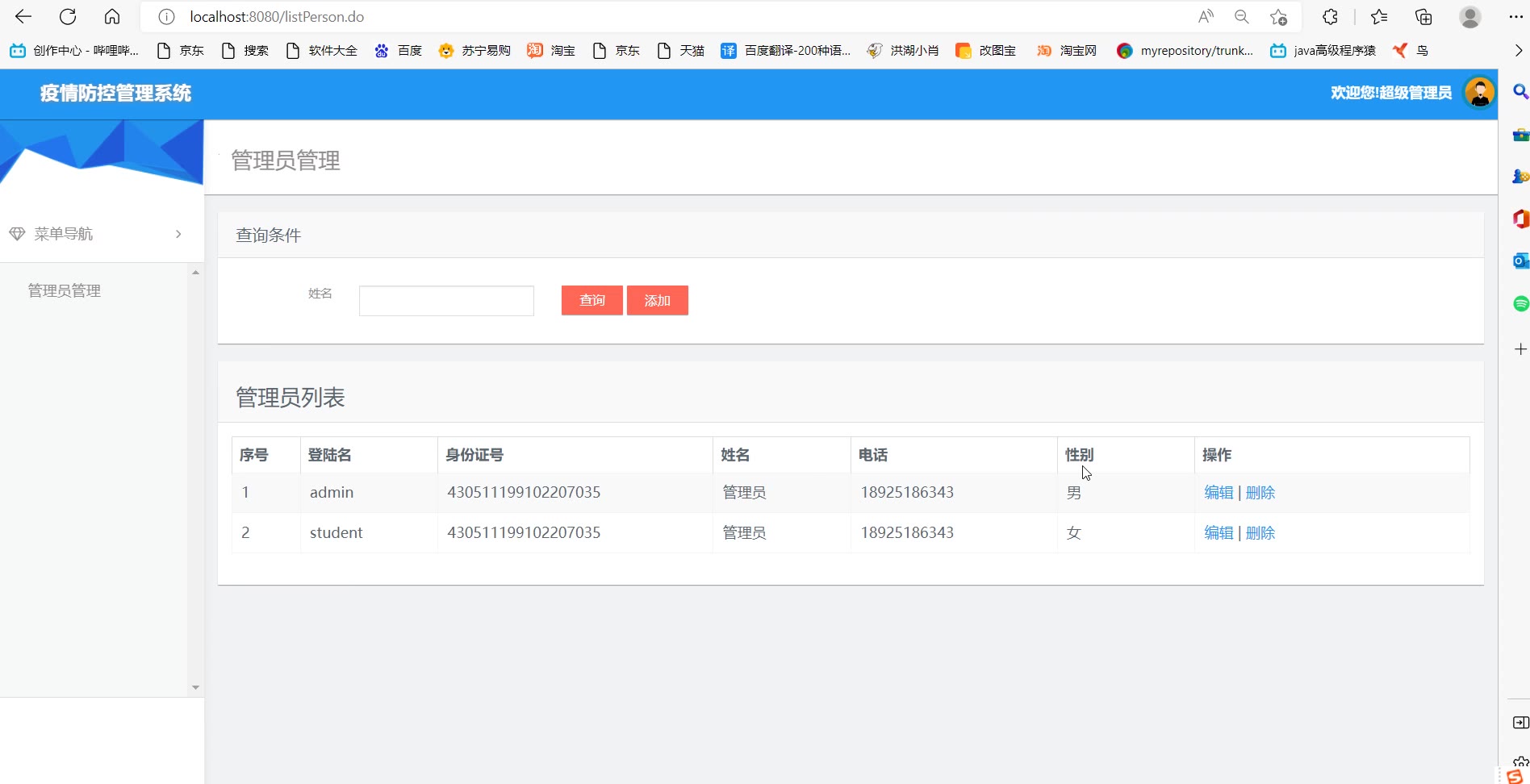Screen dimensions: 1530x784
Task: Click the sidebar menu scroll-down arrow
Action: [195, 688]
